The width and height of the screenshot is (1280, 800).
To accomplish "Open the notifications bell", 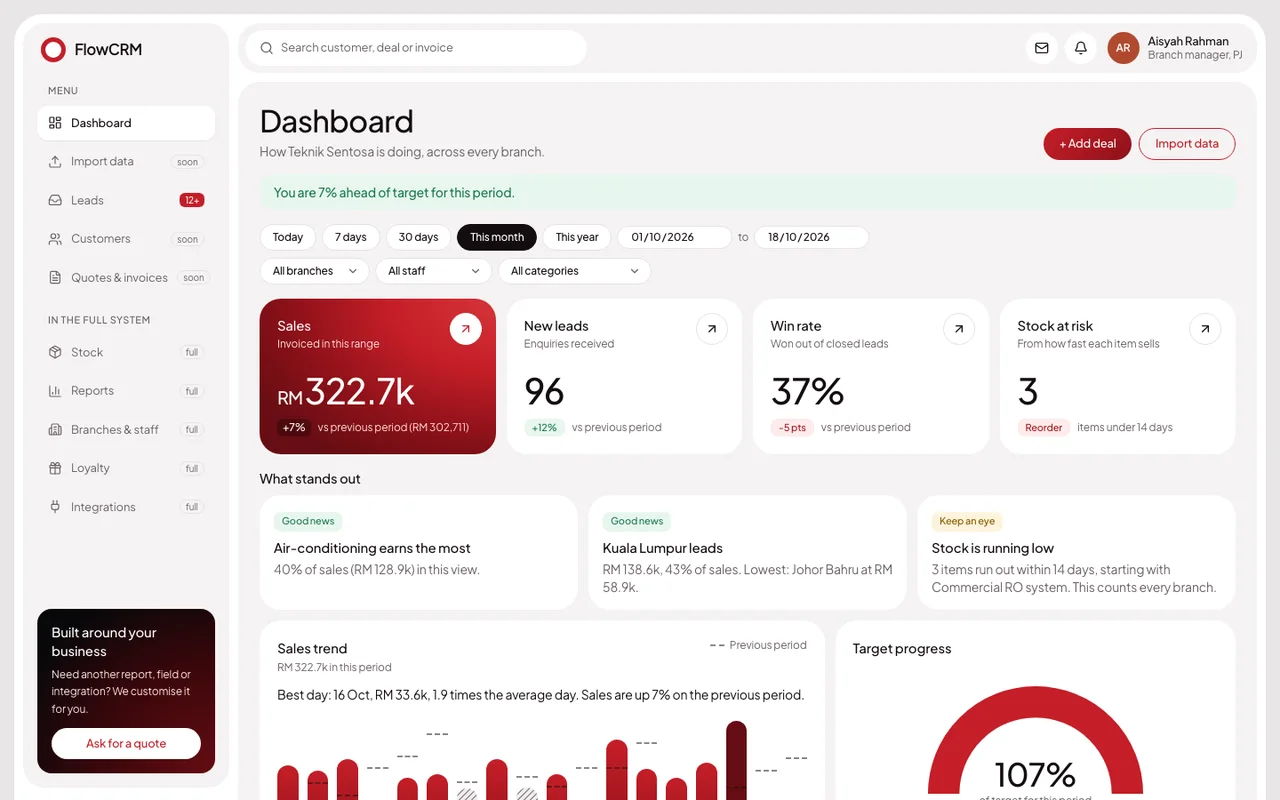I will [x=1081, y=48].
